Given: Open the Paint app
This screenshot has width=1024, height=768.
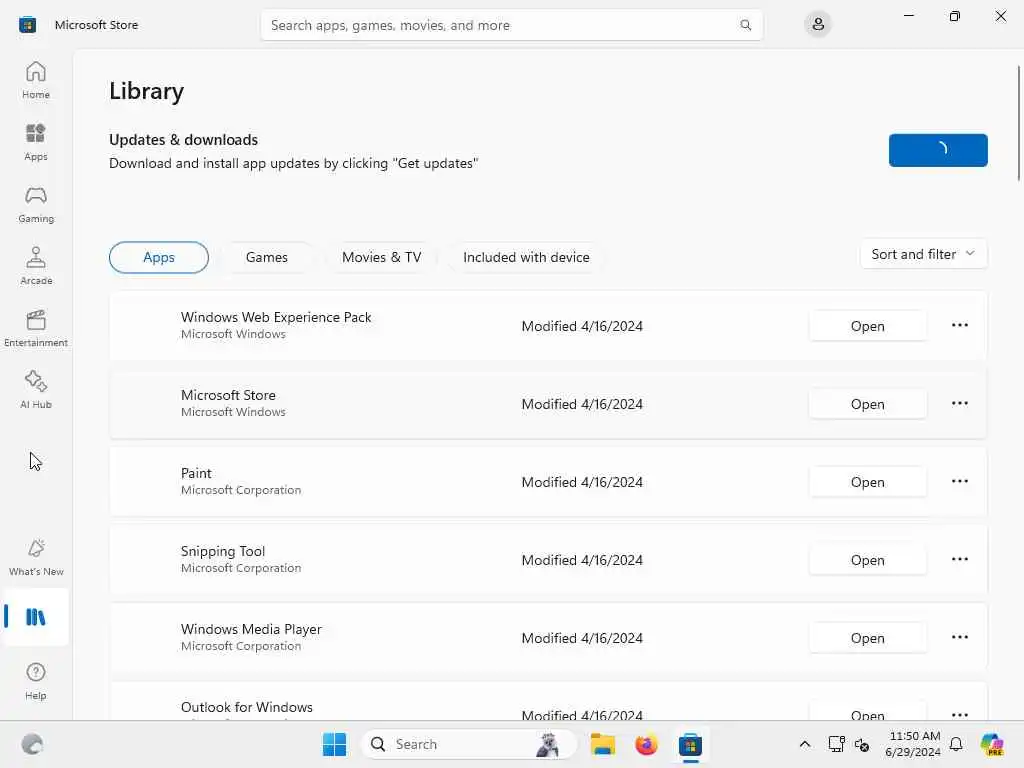Looking at the screenshot, I should click(x=867, y=482).
